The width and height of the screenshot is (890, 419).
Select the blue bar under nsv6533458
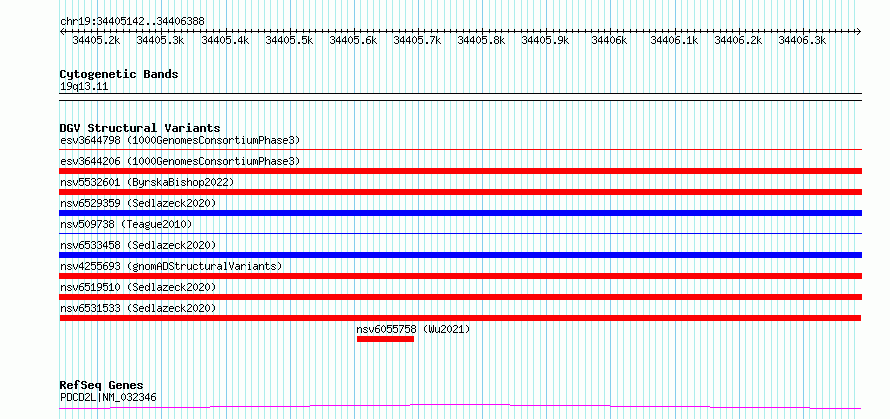click(461, 255)
